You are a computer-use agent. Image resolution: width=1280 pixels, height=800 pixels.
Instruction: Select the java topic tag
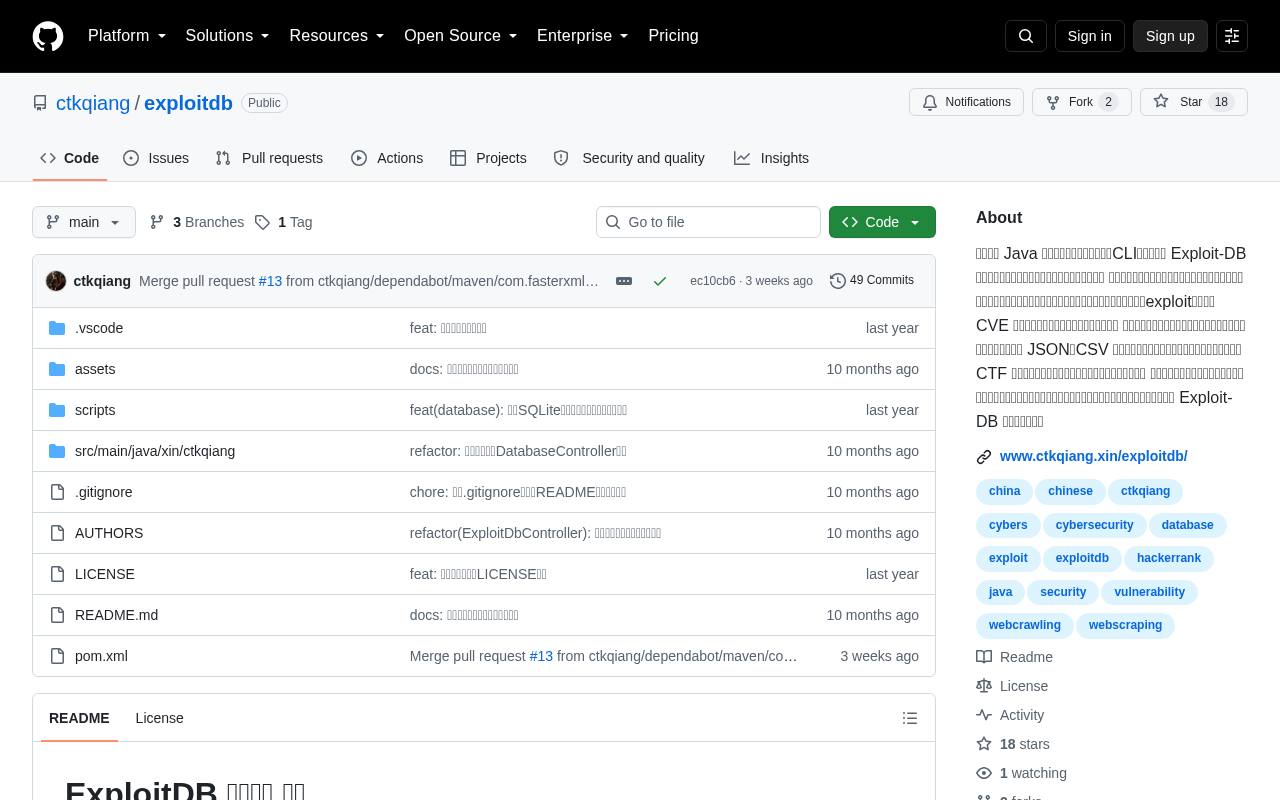tap(1001, 592)
